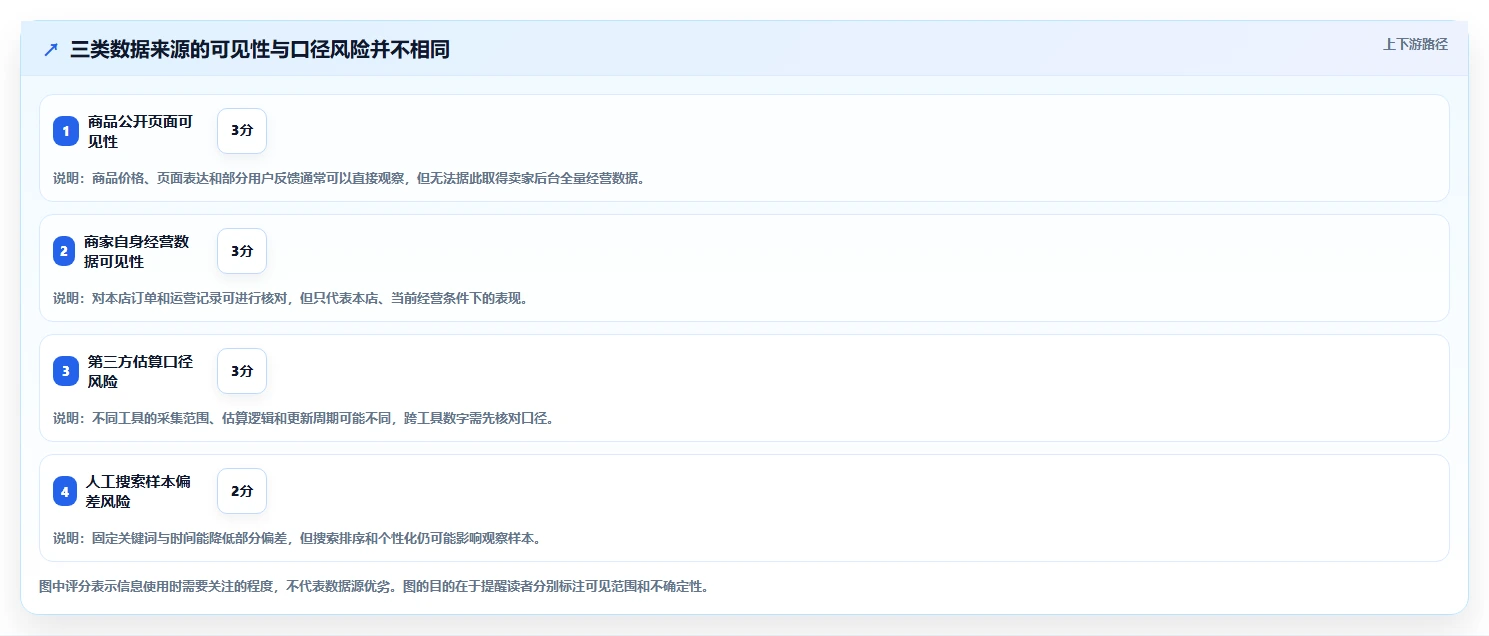Click the 3分 score for 商品公开页面可见性
The height and width of the screenshot is (636, 1489).
242,131
